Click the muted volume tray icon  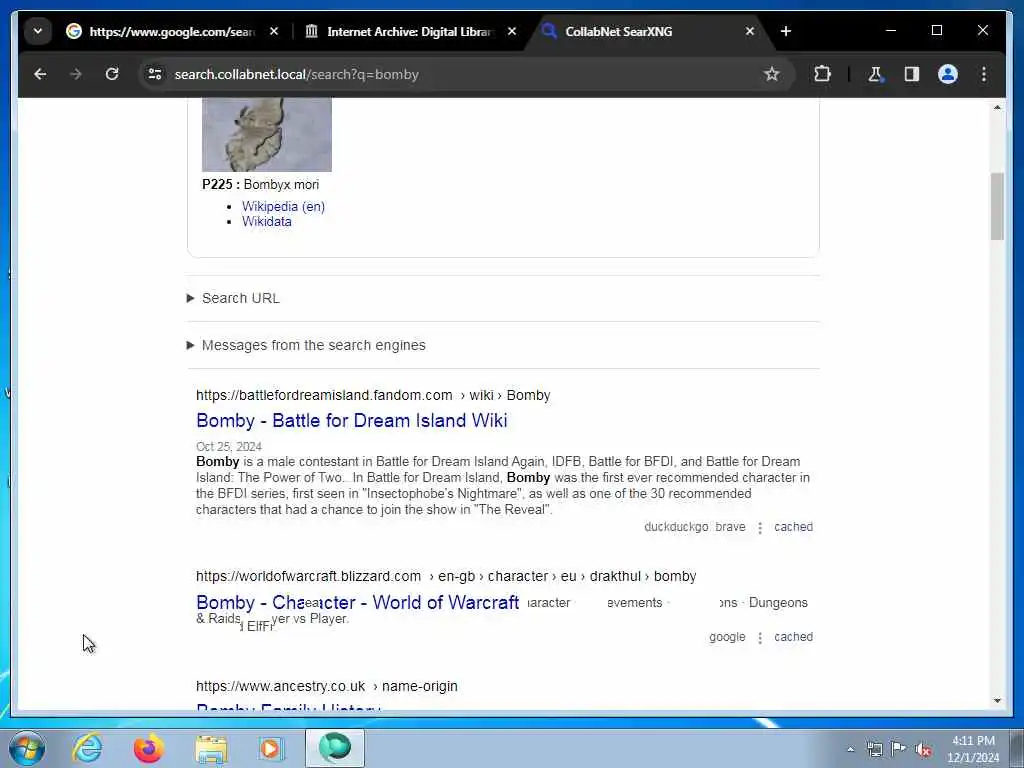(923, 750)
